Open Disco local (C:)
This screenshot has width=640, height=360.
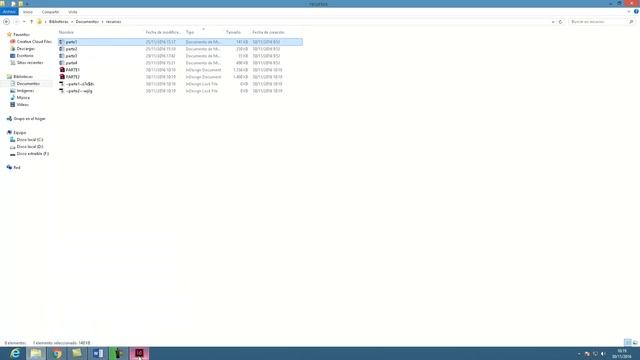(29, 140)
